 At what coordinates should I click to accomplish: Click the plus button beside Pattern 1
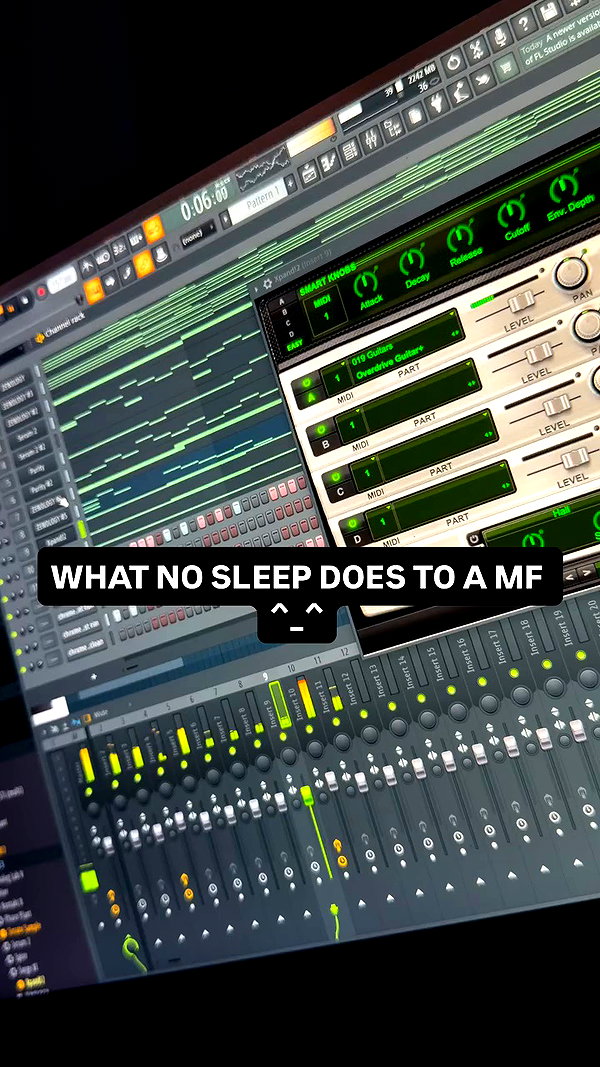(x=290, y=181)
